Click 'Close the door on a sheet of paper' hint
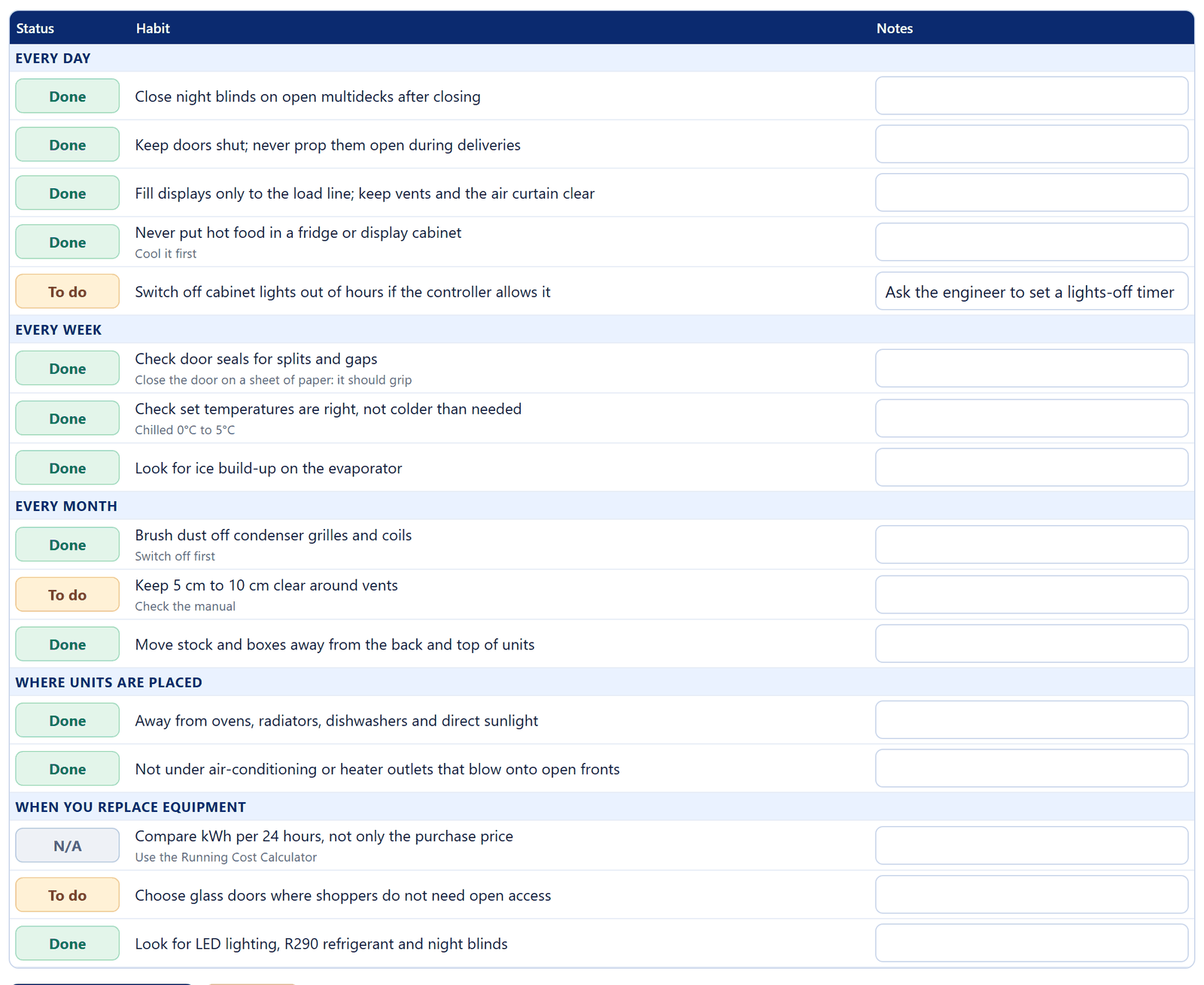Screen dimensions: 1204x985 pos(273,380)
